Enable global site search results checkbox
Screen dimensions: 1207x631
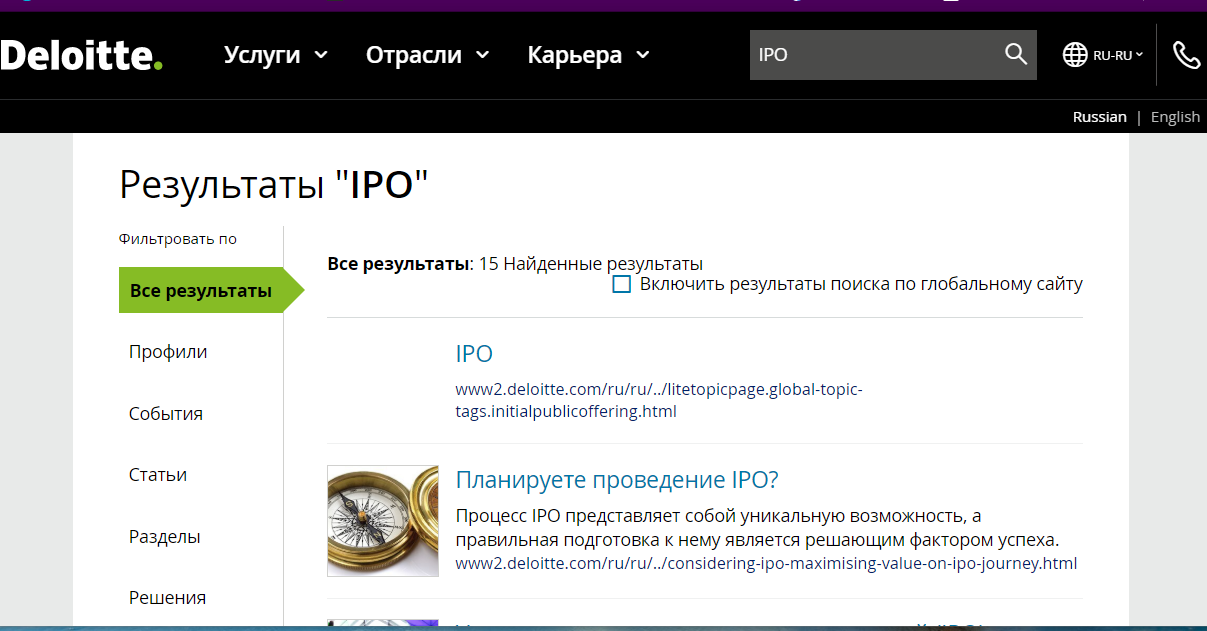click(x=622, y=284)
